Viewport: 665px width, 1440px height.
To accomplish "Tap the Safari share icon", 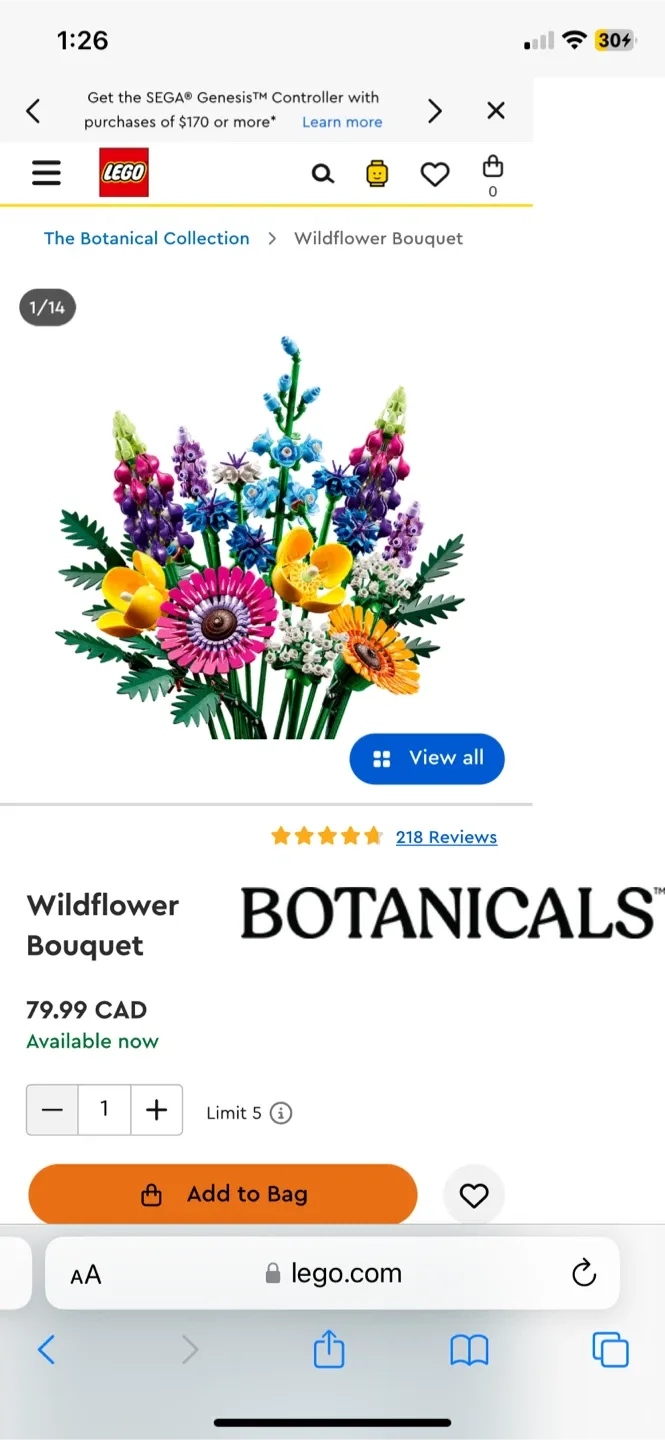I will click(329, 1350).
